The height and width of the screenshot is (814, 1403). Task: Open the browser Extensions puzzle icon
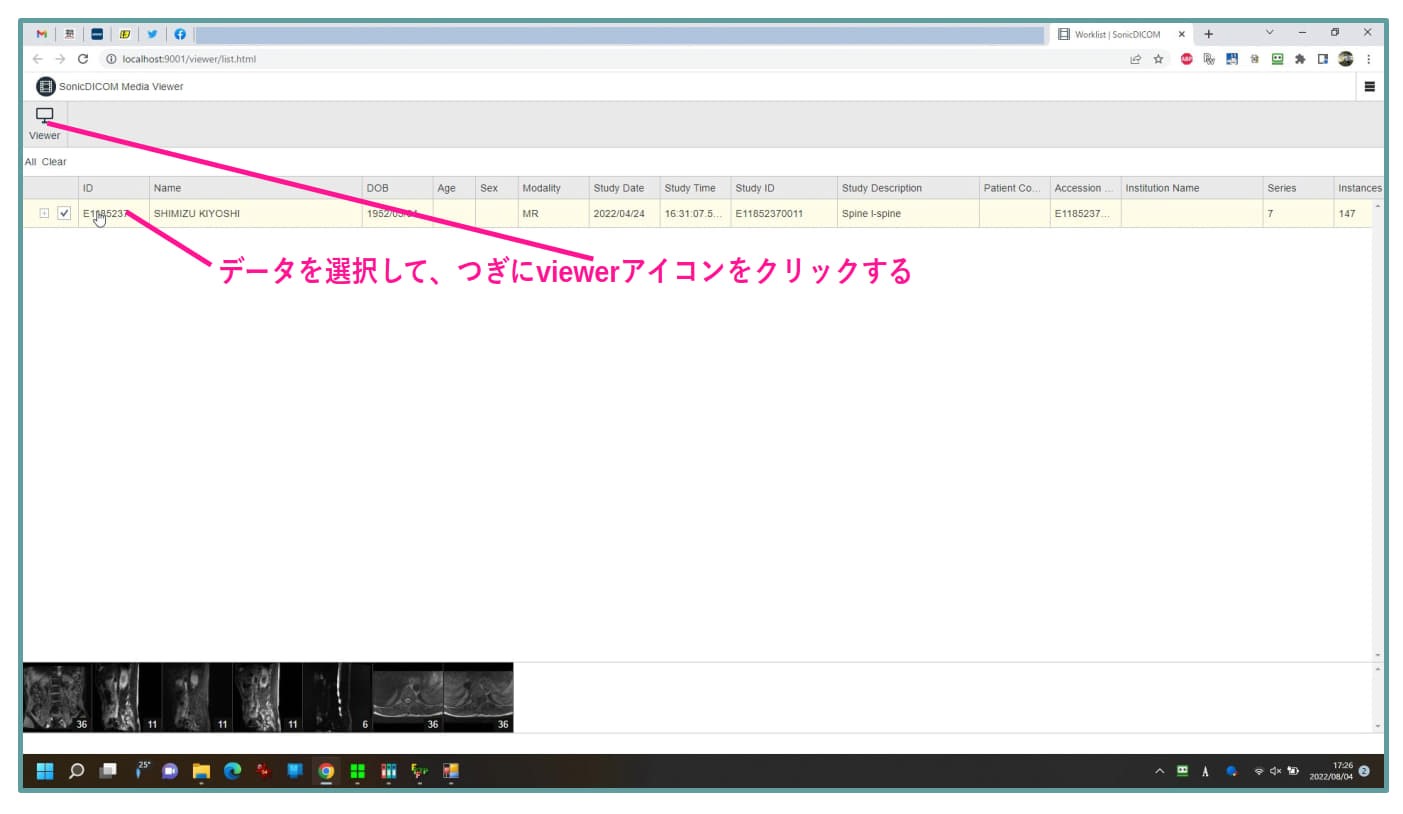point(1300,59)
